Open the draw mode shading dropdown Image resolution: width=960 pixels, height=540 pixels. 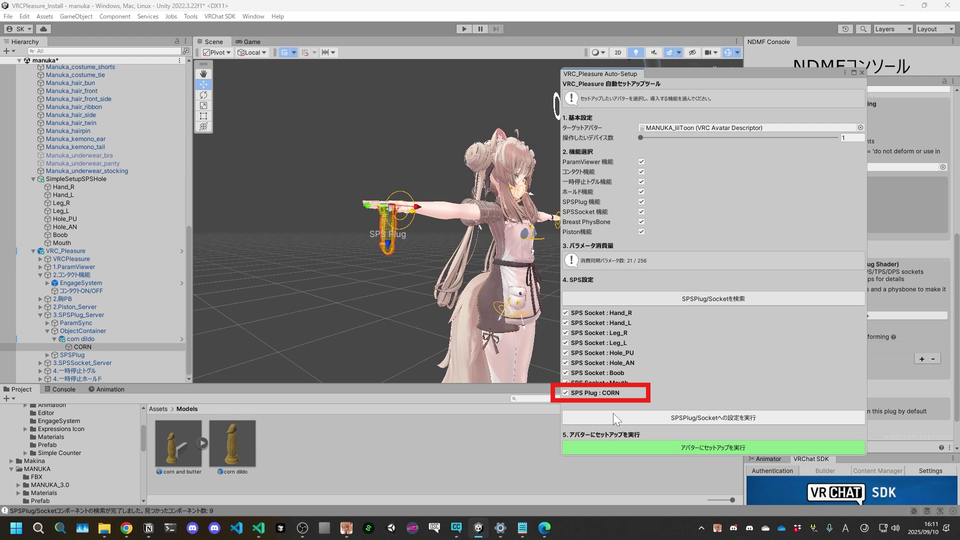pos(598,53)
